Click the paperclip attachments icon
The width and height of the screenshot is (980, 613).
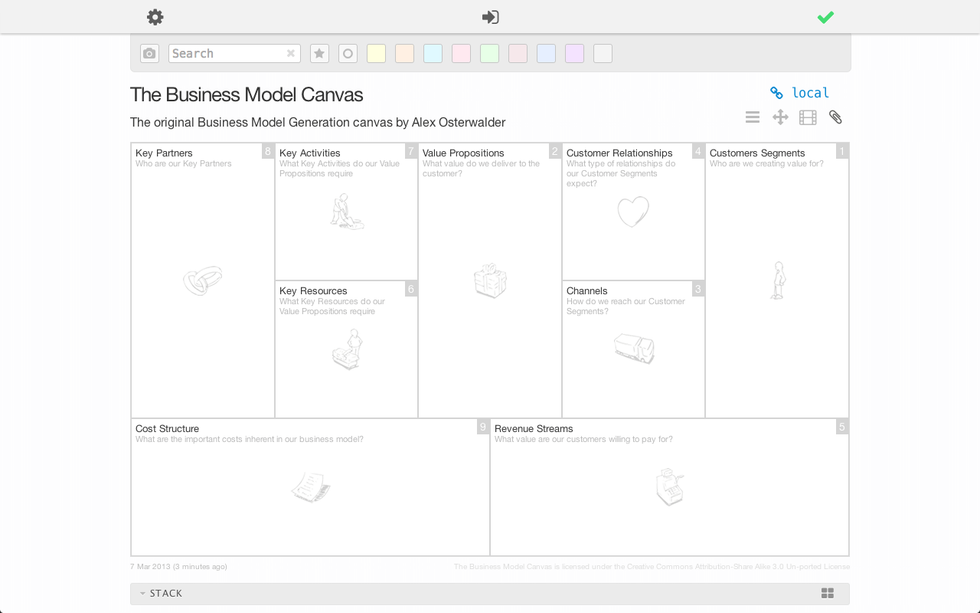(836, 117)
